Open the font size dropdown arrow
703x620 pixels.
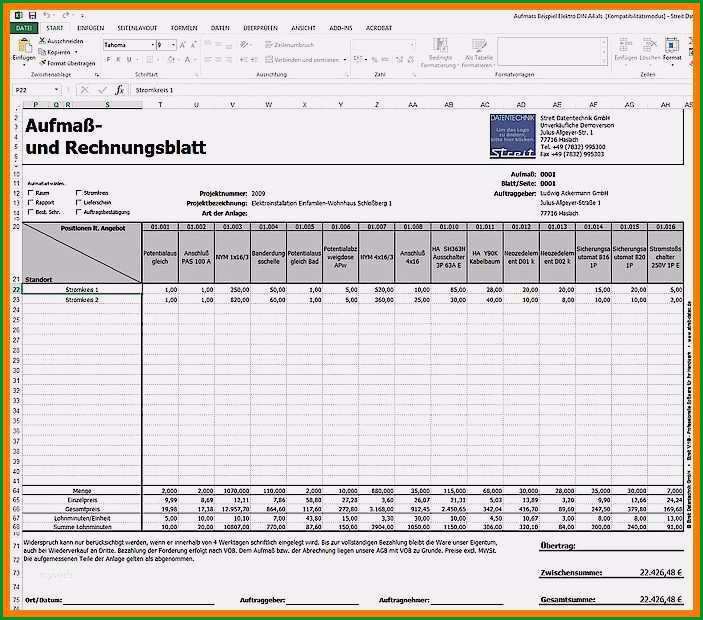173,45
